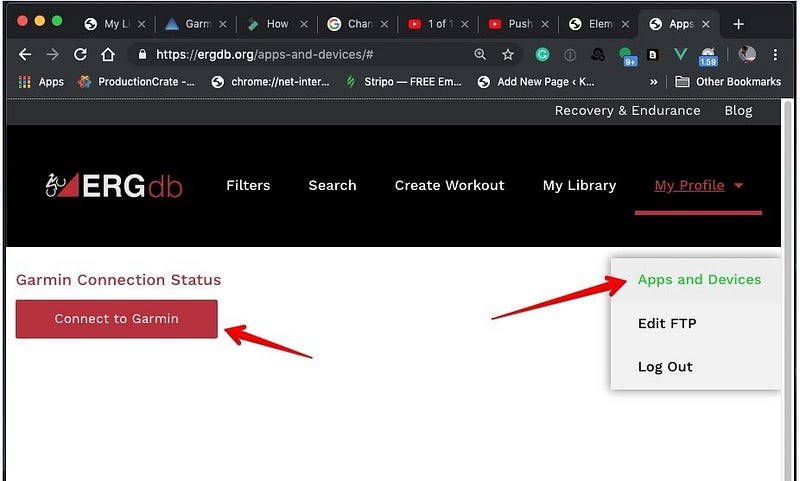Open the browser home icon
Screen dimensions: 800x481
coord(108,55)
